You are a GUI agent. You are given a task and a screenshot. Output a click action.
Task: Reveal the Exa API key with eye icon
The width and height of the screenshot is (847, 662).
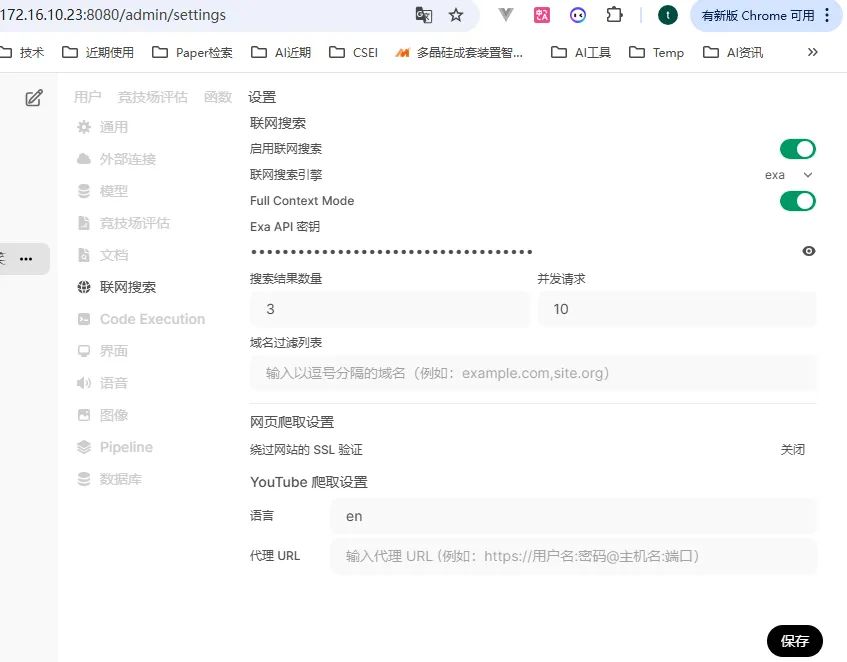pyautogui.click(x=808, y=251)
